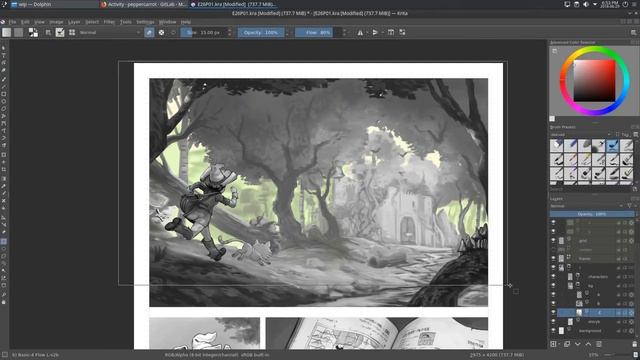The width and height of the screenshot is (640, 360).
Task: Toggle visibility of the selected highlighted layer
Action: click(553, 313)
